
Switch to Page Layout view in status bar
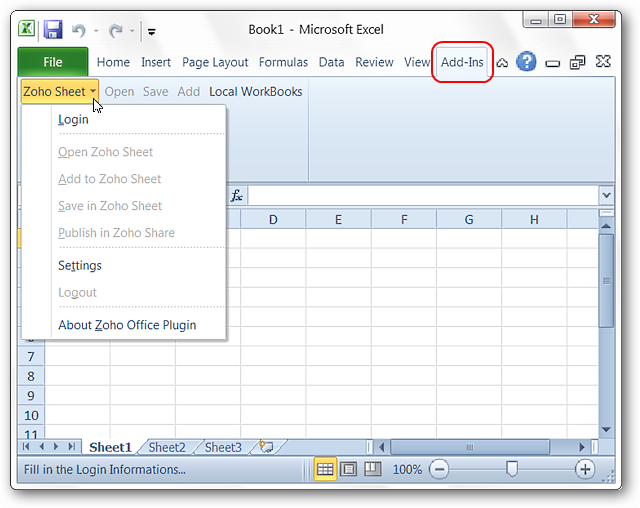coord(349,469)
